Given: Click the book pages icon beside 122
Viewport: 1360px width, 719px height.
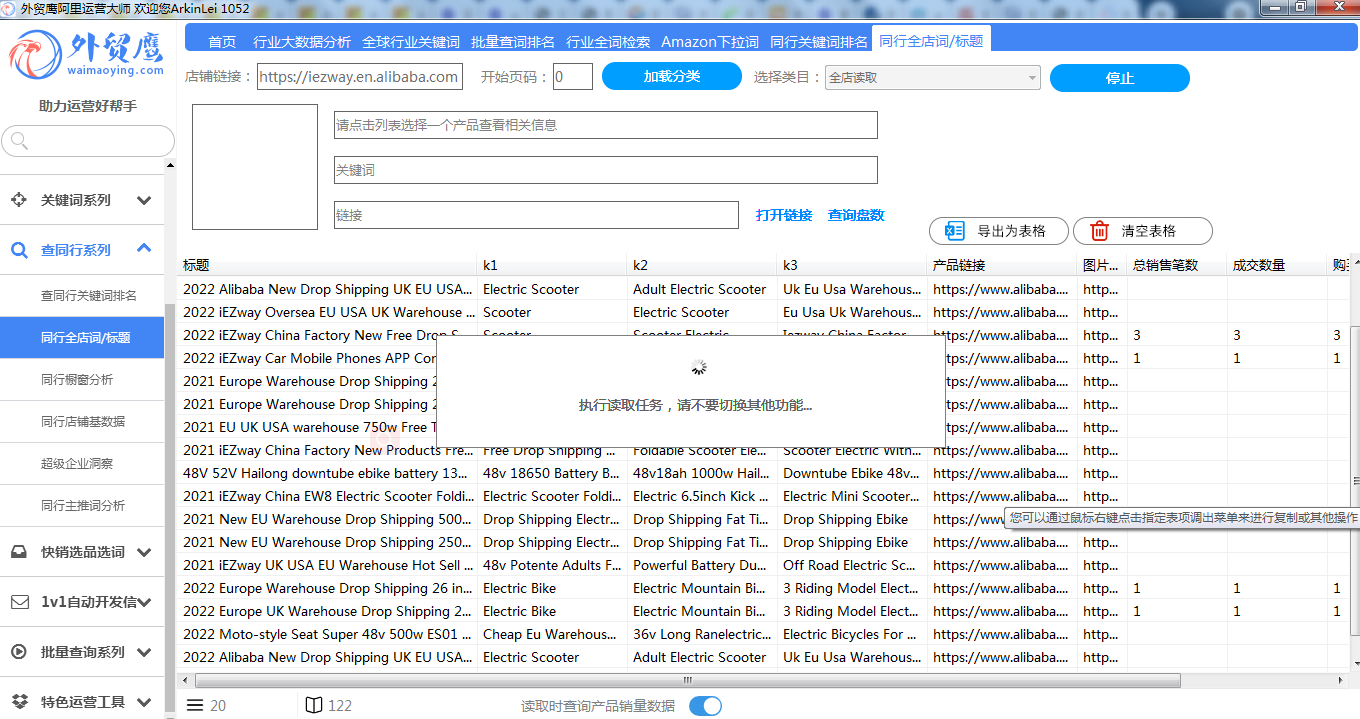Looking at the screenshot, I should click(314, 705).
